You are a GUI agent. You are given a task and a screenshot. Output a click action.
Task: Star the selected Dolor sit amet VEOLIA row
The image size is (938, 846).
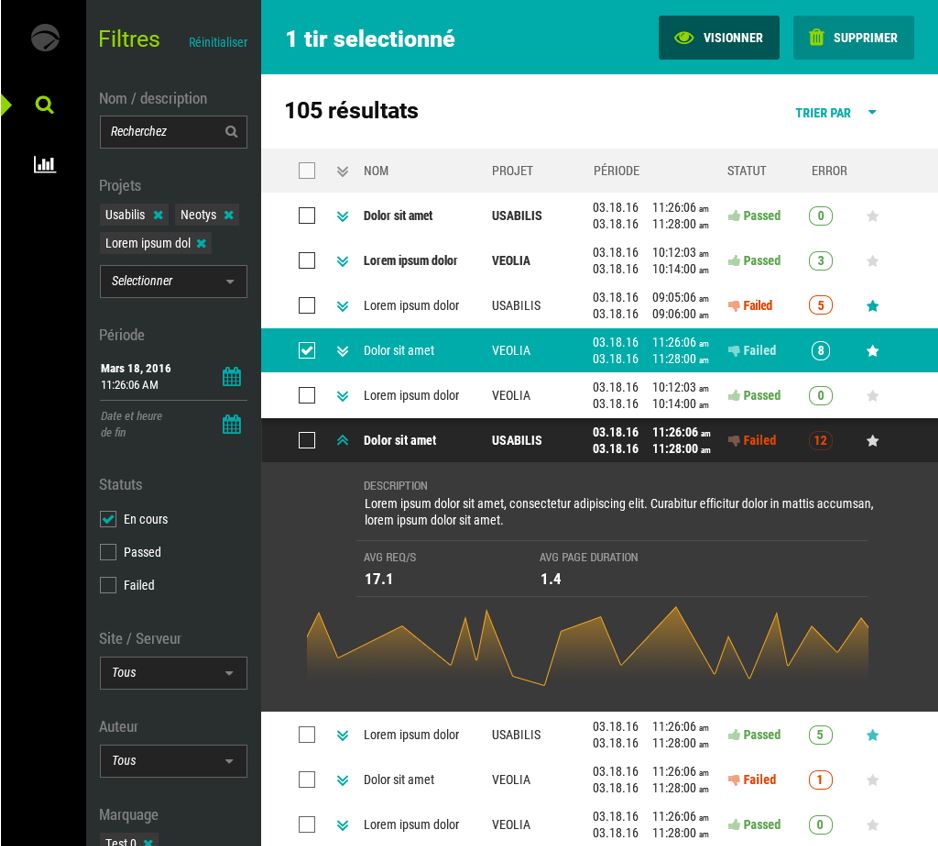click(872, 350)
